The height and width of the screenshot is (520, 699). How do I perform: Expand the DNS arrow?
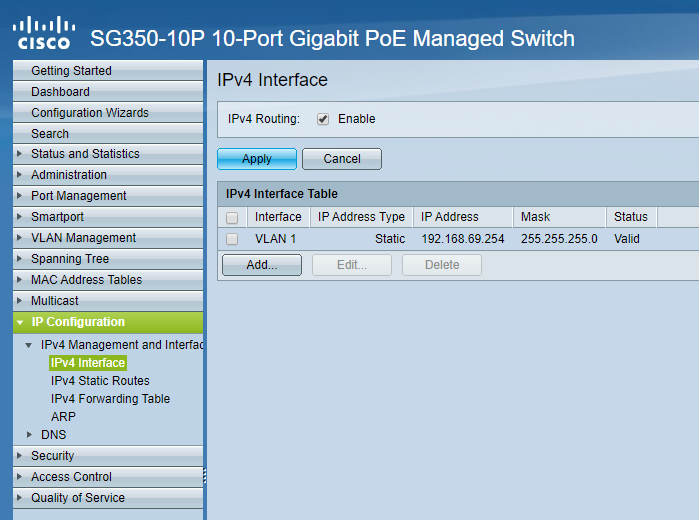[x=29, y=434]
